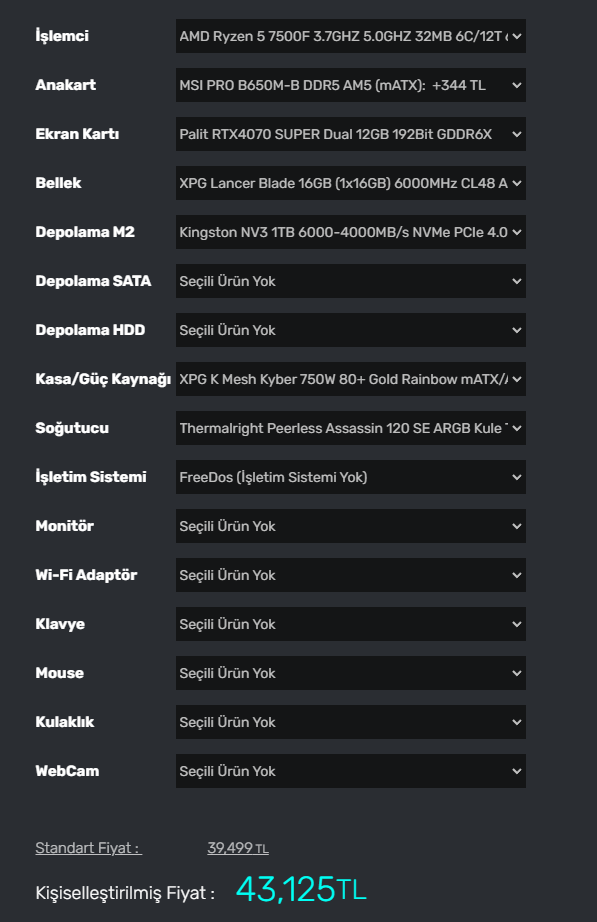Screen dimensions: 597x922
Task: Click the Depolama HDD dropdown chevron
Action: point(516,330)
